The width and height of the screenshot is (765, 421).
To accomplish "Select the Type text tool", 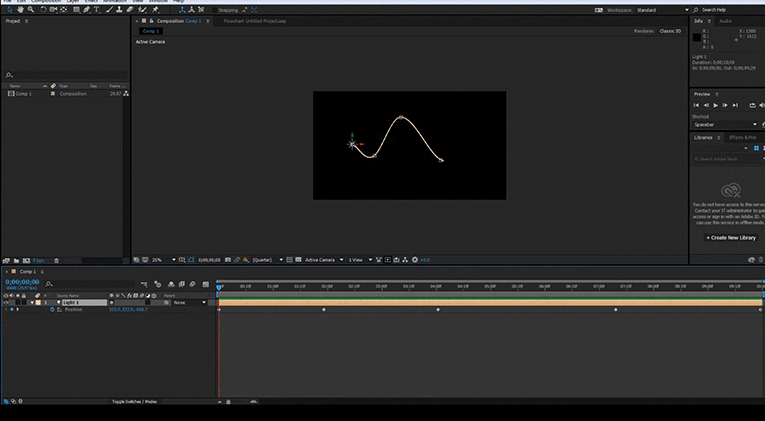I will coord(97,10).
